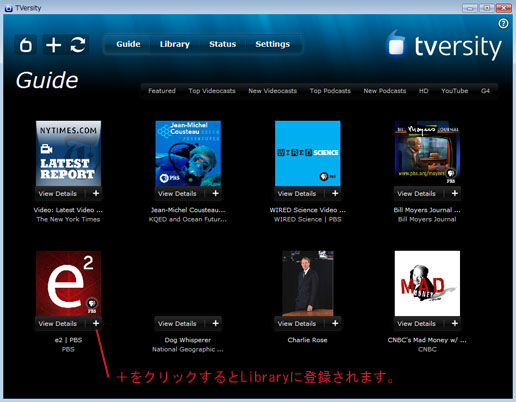The image size is (516, 402).
Task: View Details for Charlie Rose
Action: [x=297, y=324]
